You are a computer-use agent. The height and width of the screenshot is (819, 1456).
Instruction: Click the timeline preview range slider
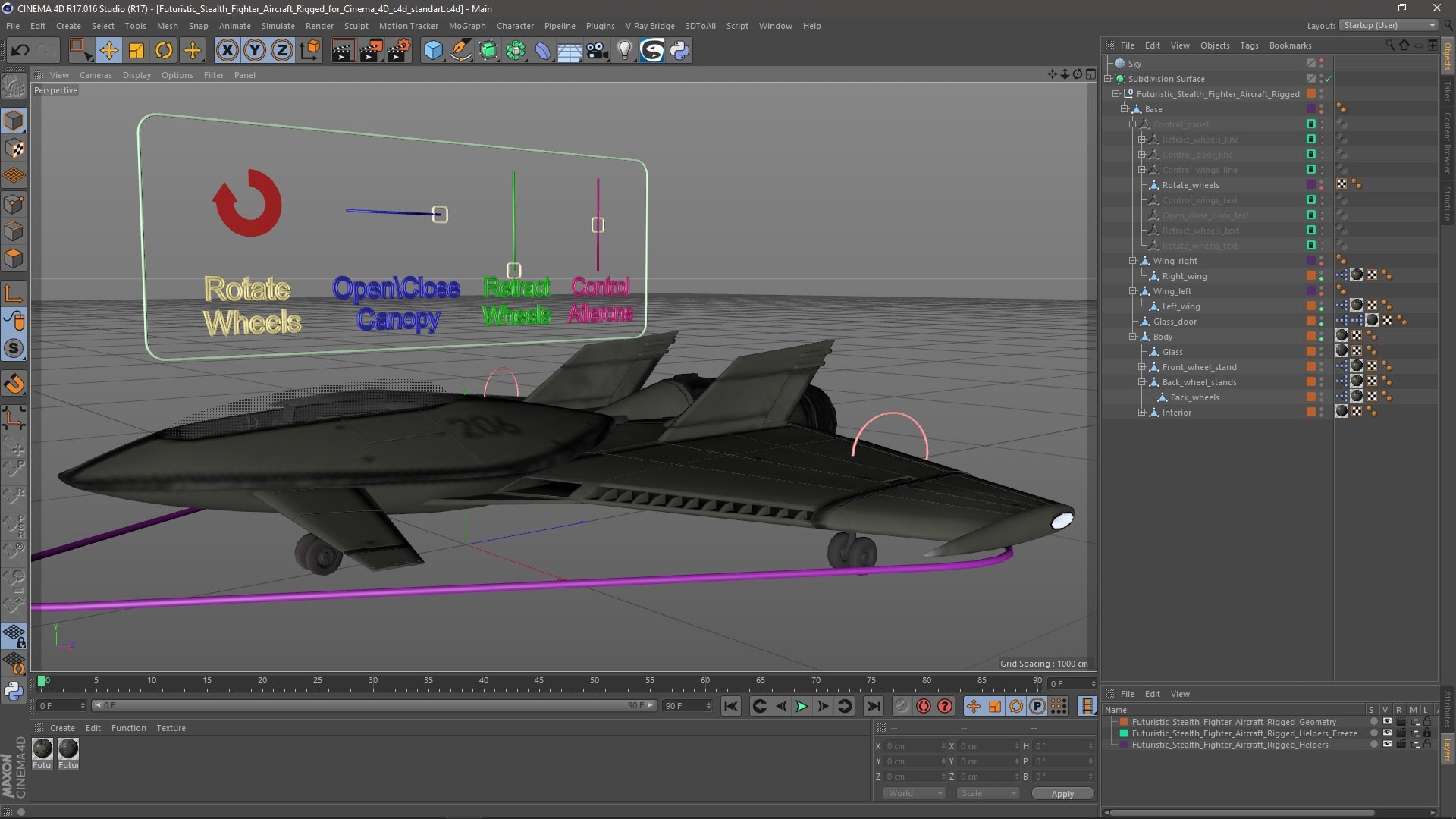pyautogui.click(x=375, y=706)
